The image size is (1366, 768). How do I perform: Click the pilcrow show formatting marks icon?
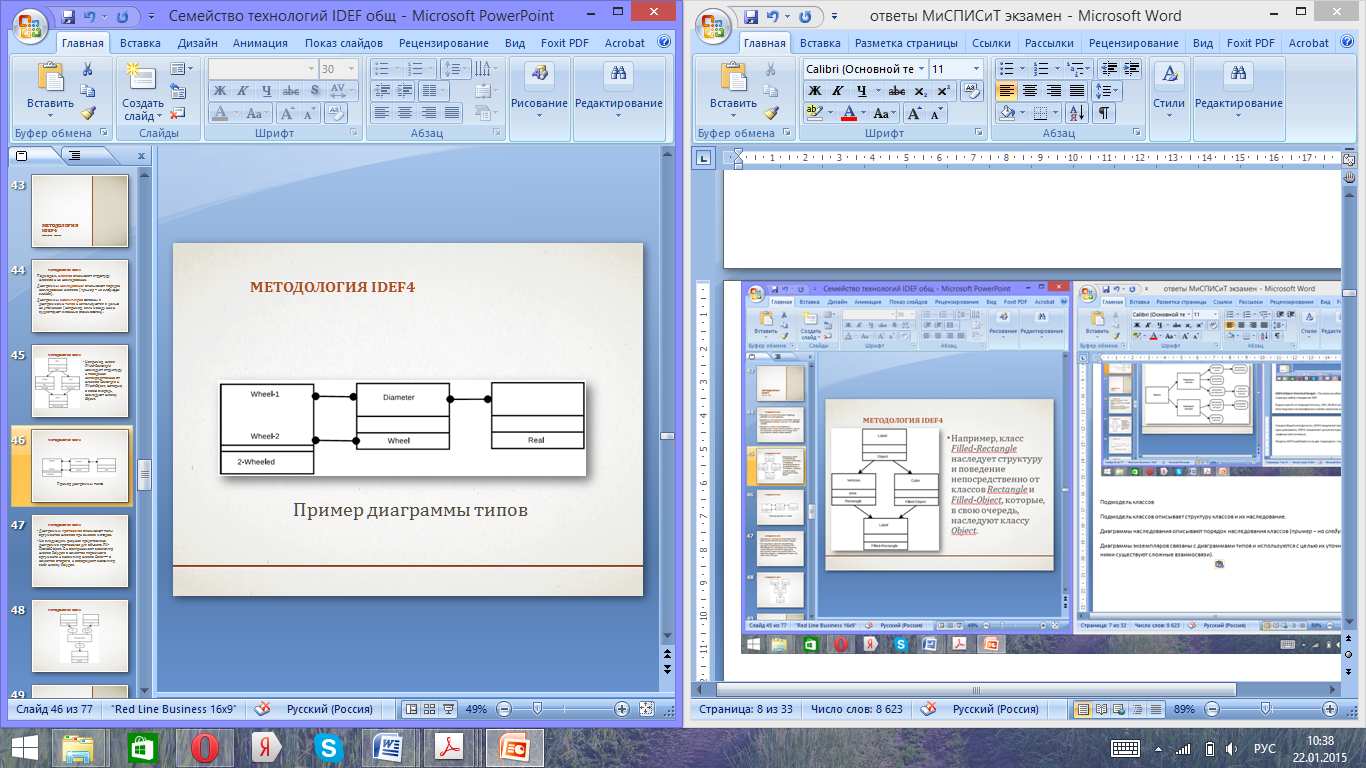[1105, 114]
